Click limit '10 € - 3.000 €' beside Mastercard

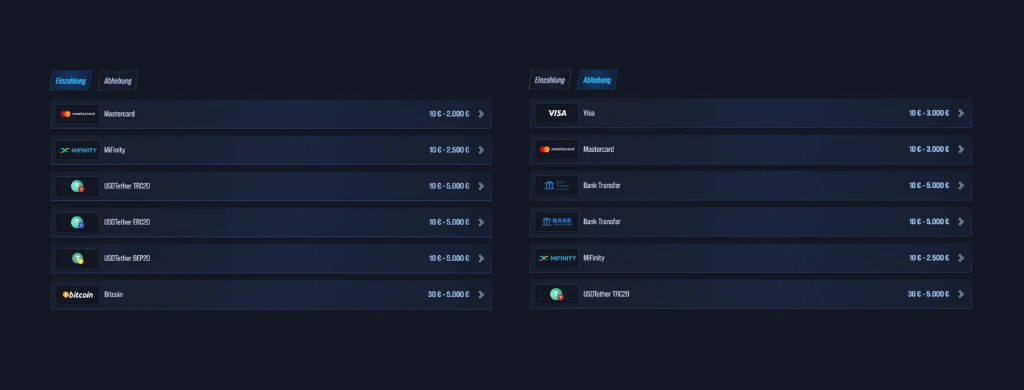(x=929, y=150)
